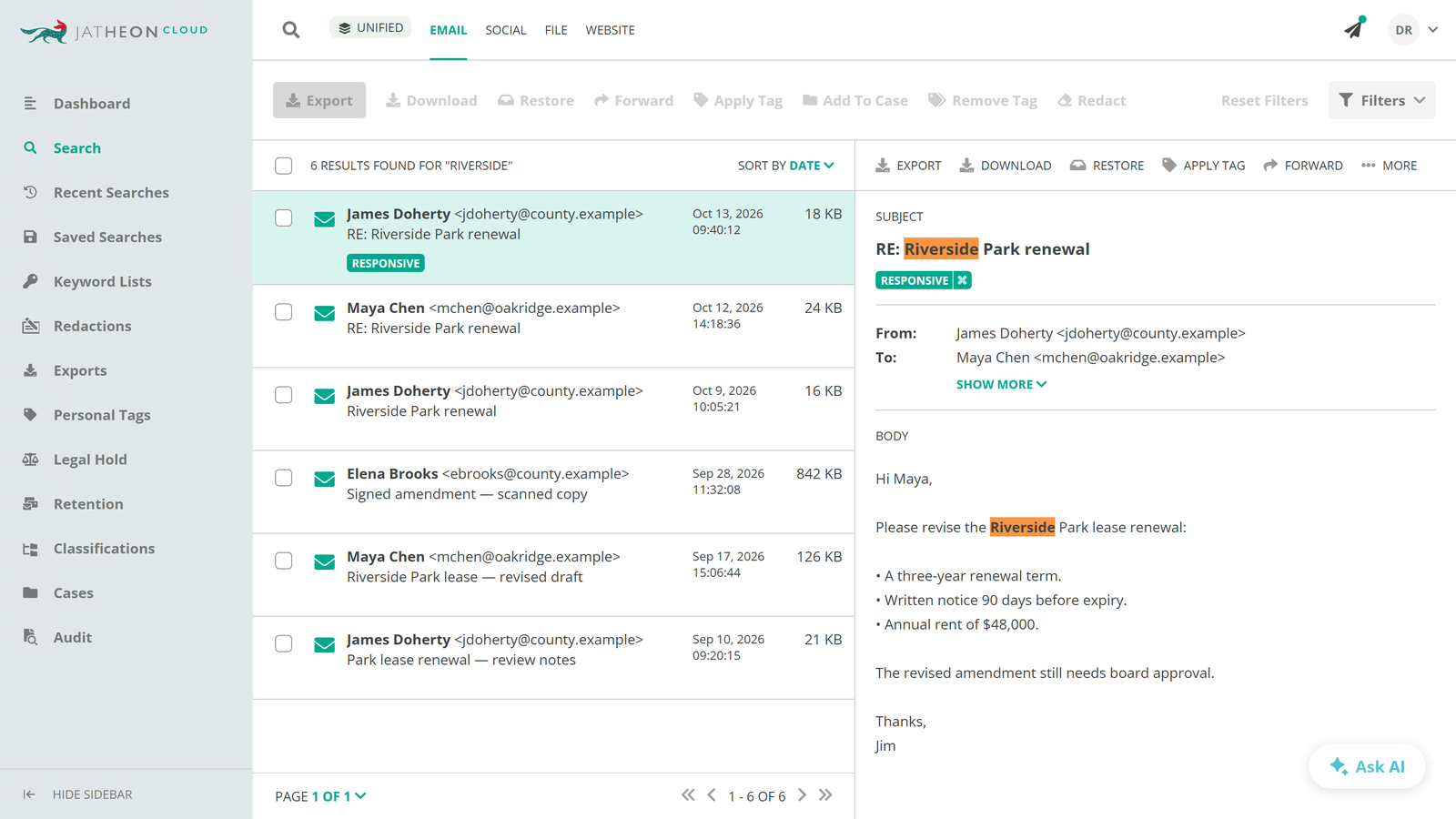Remove the RESPONSIVE tag with its X
1456x819 pixels.
point(962,280)
